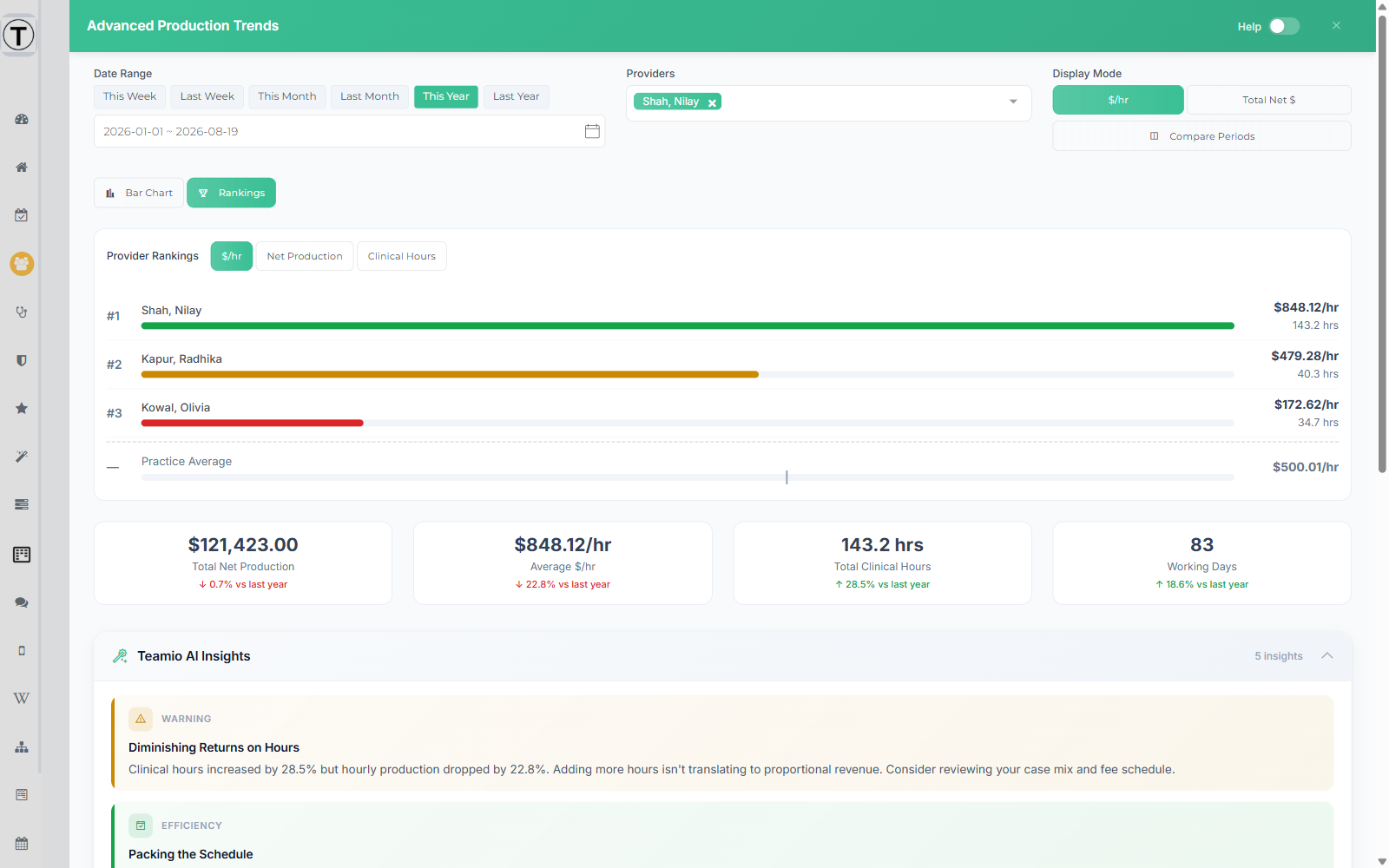Screen dimensions: 1389x868
Task: Open the date picker calendar icon
Action: point(592,131)
